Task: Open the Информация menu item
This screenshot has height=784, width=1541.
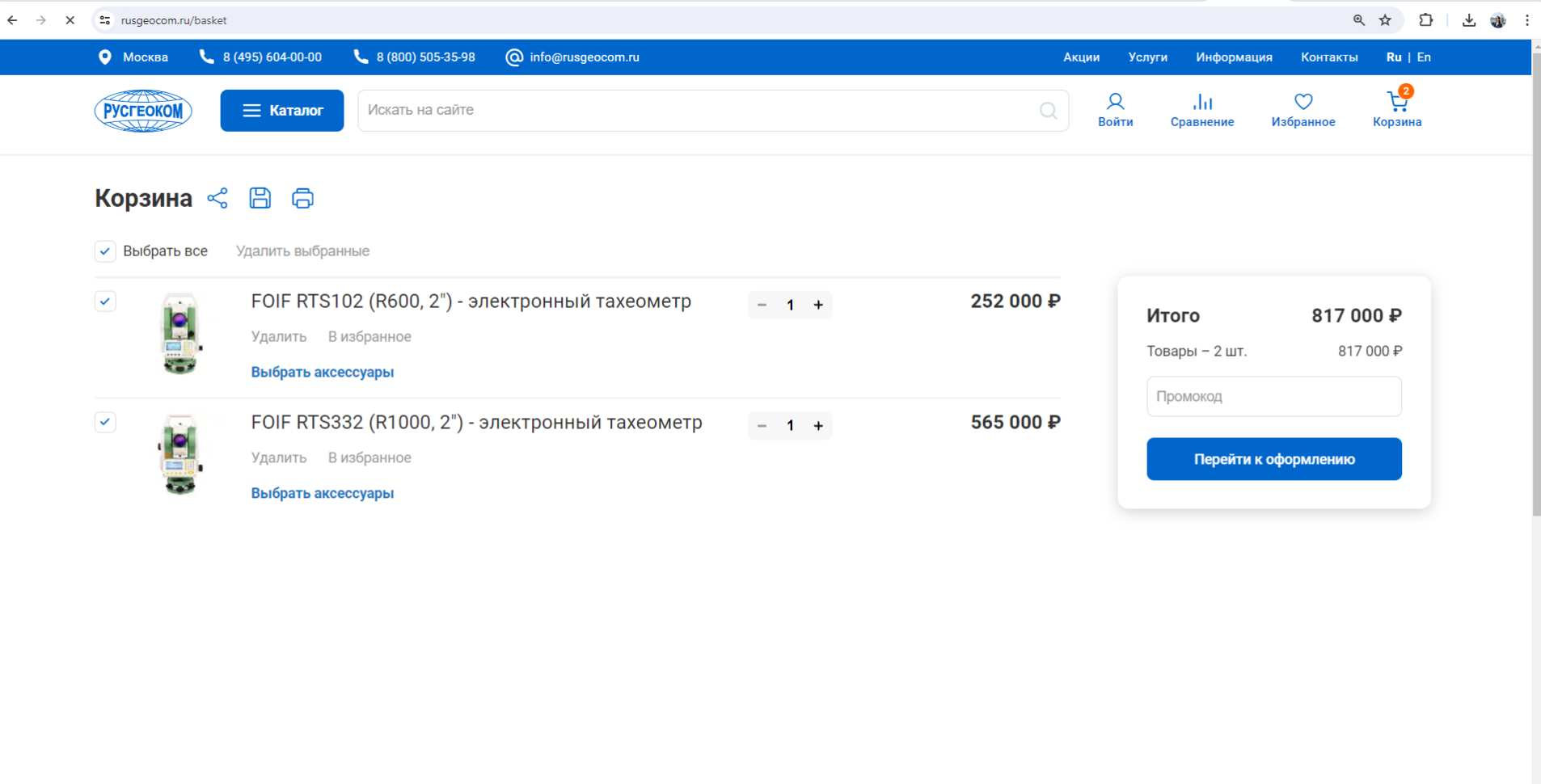Action: (1234, 57)
